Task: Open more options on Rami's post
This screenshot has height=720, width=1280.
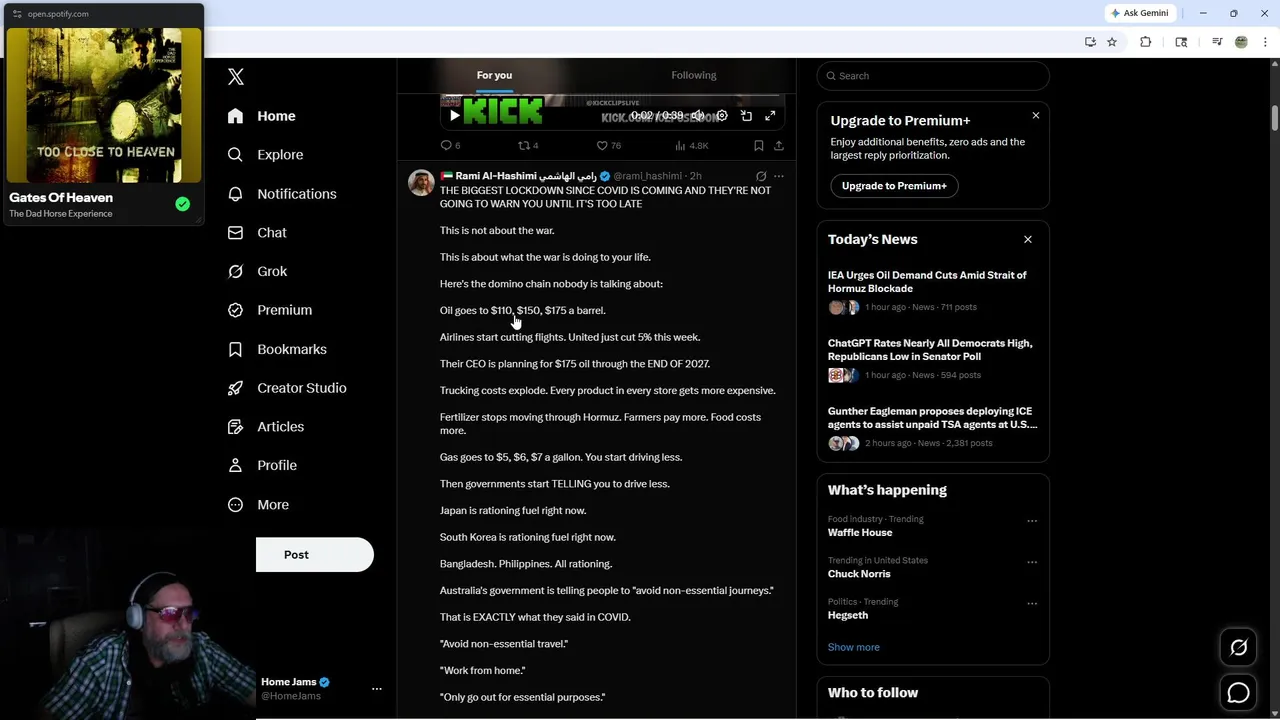Action: (779, 176)
